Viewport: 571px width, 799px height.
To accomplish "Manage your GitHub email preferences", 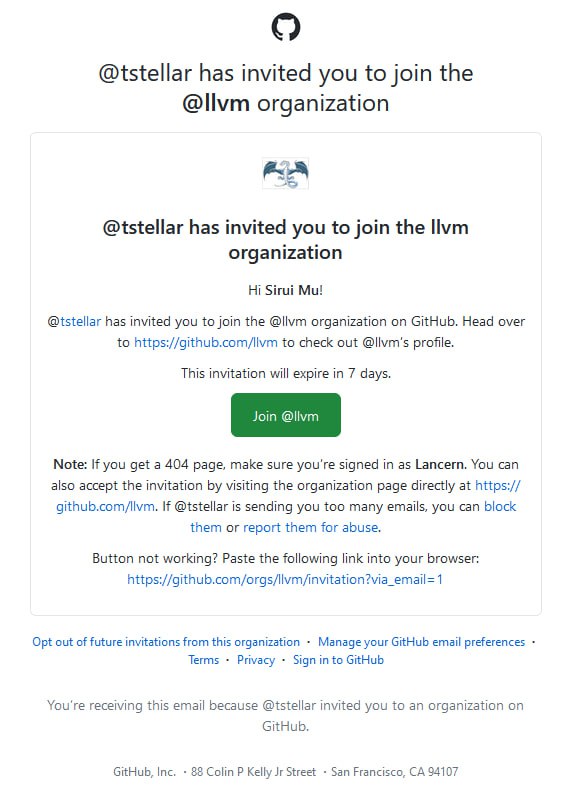I will (x=421, y=642).
